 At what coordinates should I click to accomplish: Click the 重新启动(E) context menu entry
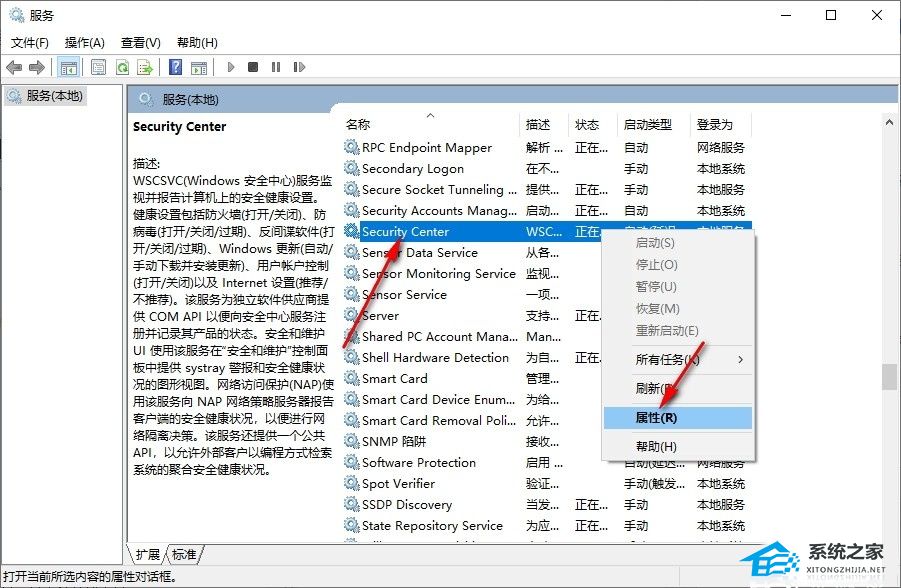[678, 330]
